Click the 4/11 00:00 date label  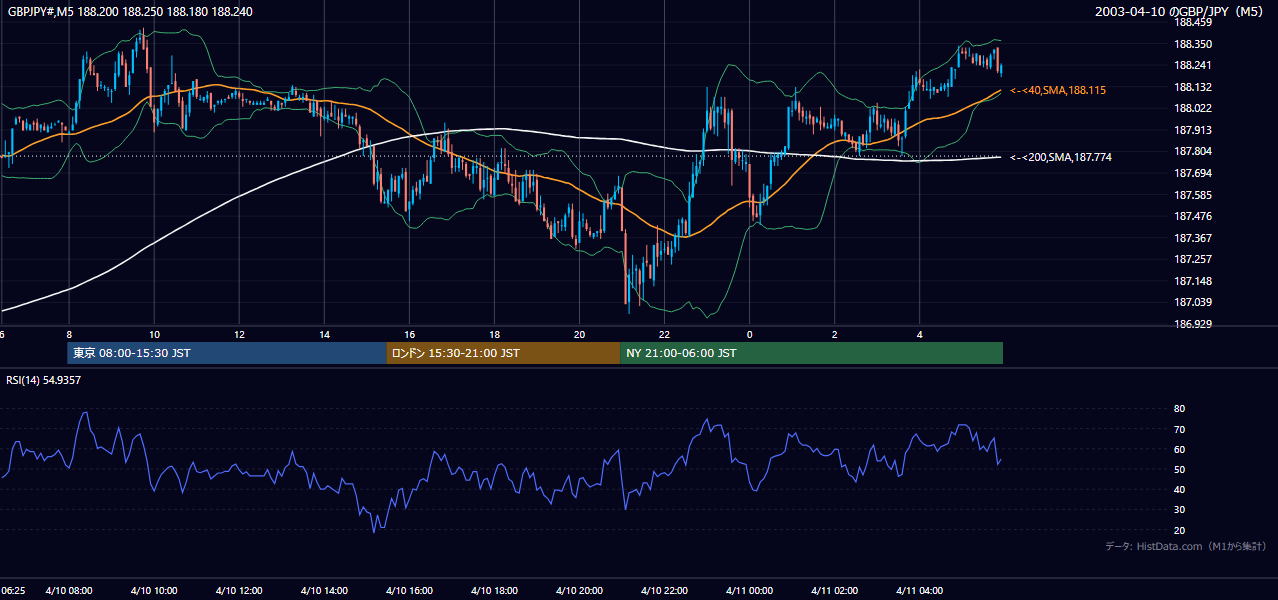[749, 591]
